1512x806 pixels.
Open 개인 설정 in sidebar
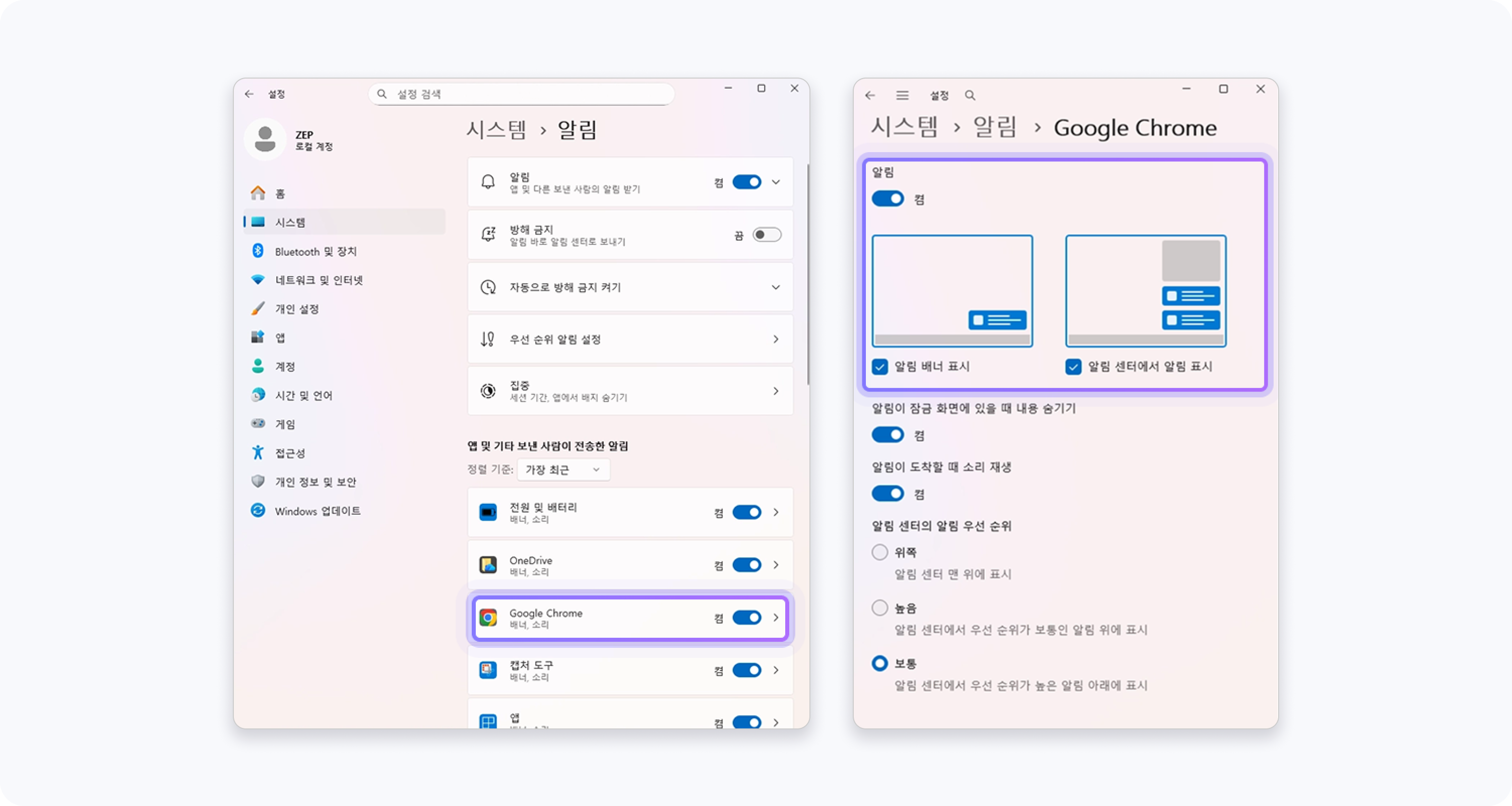[345, 309]
